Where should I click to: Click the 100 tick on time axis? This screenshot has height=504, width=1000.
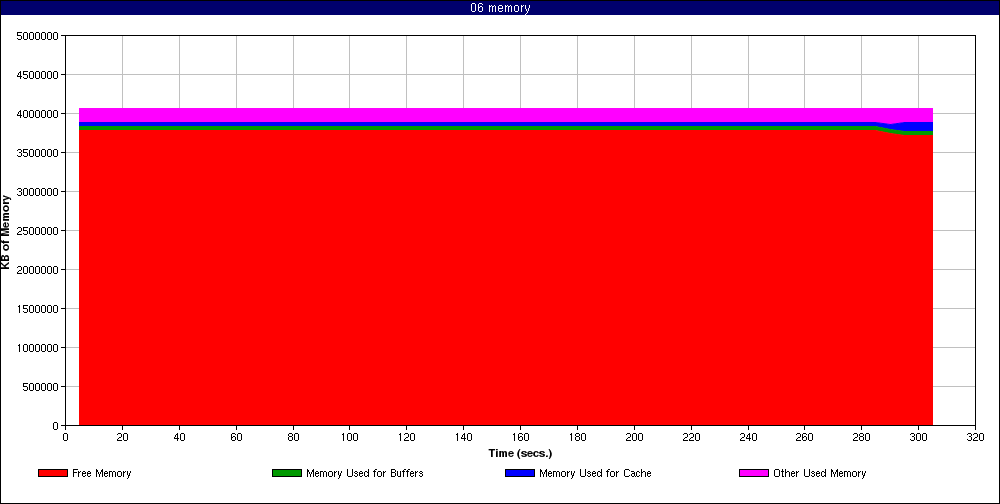click(x=349, y=438)
